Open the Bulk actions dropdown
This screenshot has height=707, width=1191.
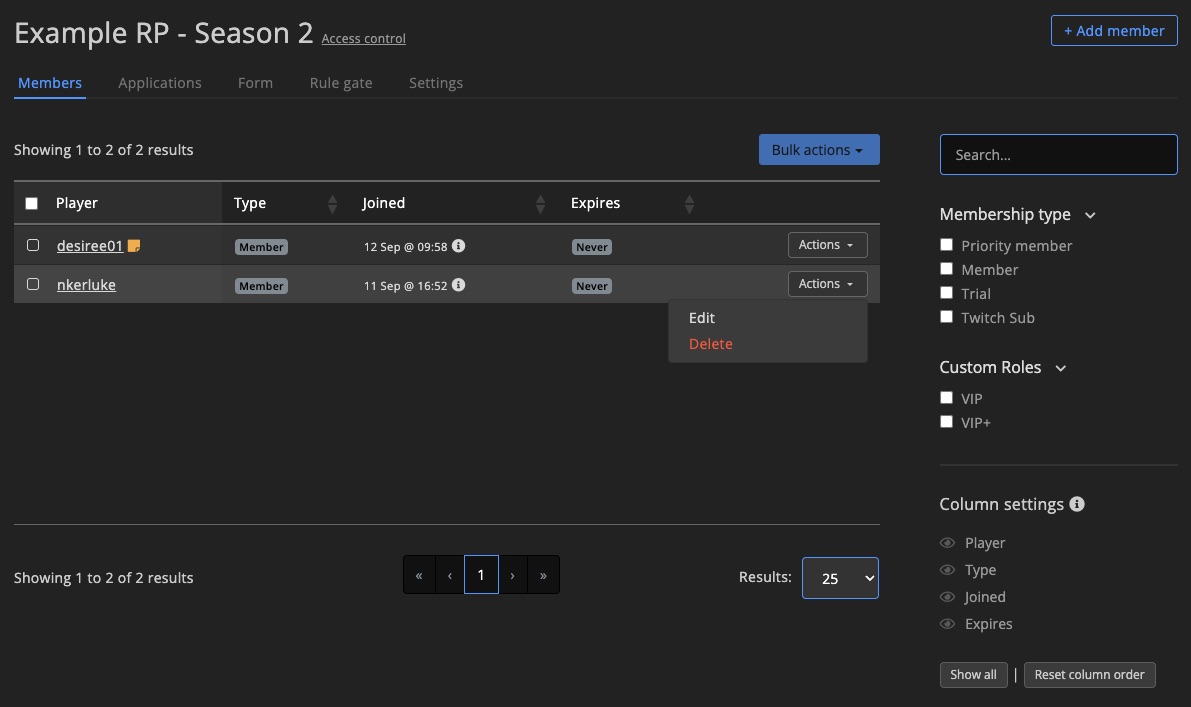[x=818, y=150]
